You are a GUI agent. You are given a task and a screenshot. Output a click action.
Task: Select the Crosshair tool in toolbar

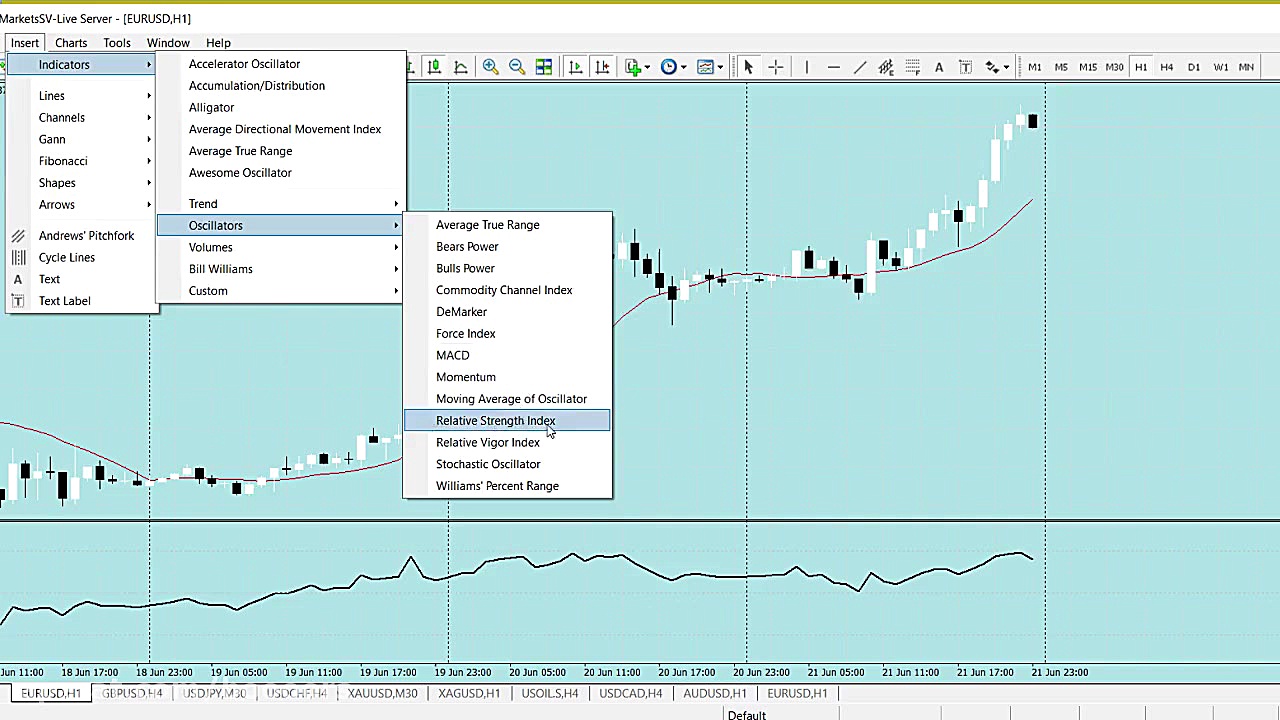pos(776,67)
